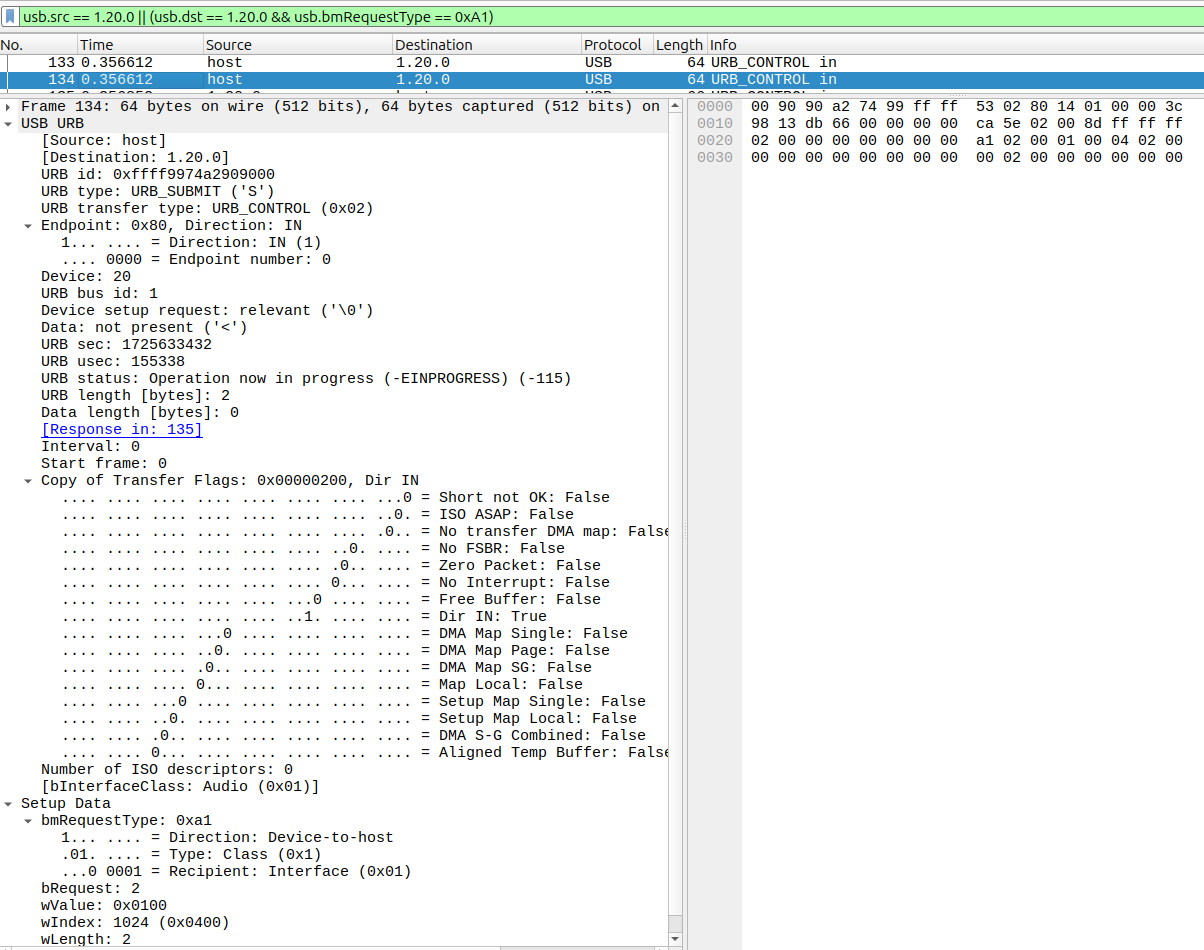Click the first hex byte at offset 0000
The width and height of the screenshot is (1204, 950).
pyautogui.click(x=762, y=106)
